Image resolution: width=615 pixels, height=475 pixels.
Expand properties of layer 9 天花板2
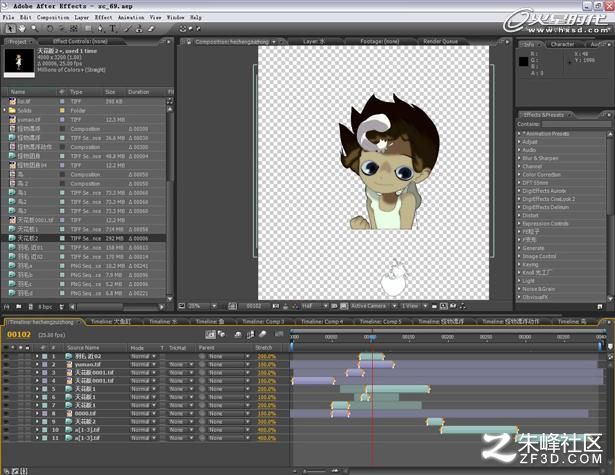pos(37,422)
